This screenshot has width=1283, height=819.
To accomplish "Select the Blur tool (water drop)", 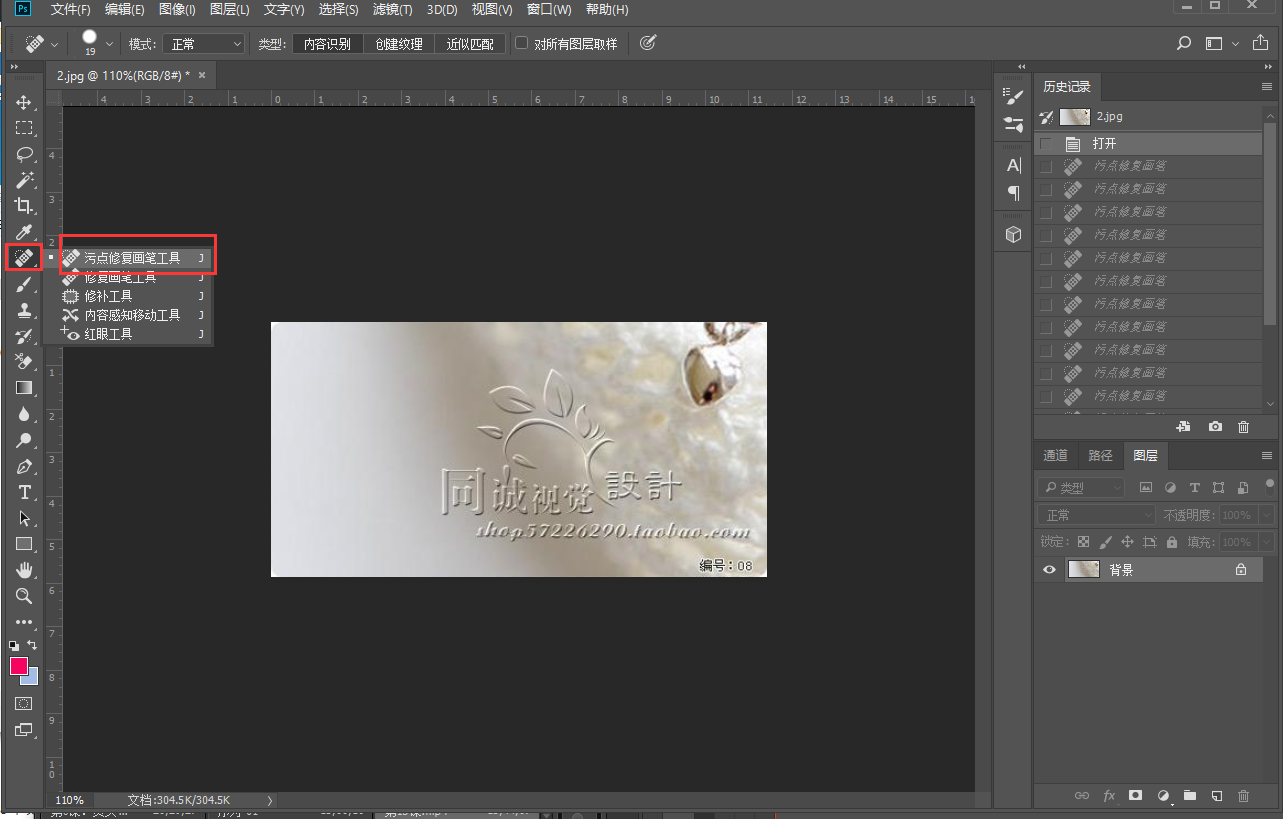I will pos(24,414).
